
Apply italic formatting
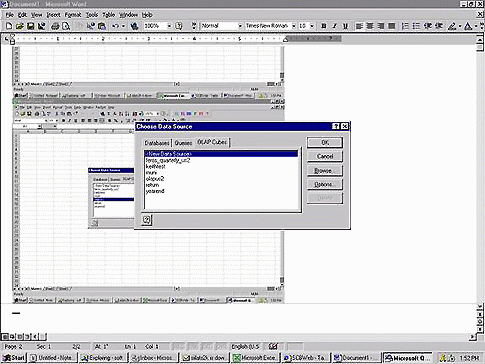(x=334, y=26)
